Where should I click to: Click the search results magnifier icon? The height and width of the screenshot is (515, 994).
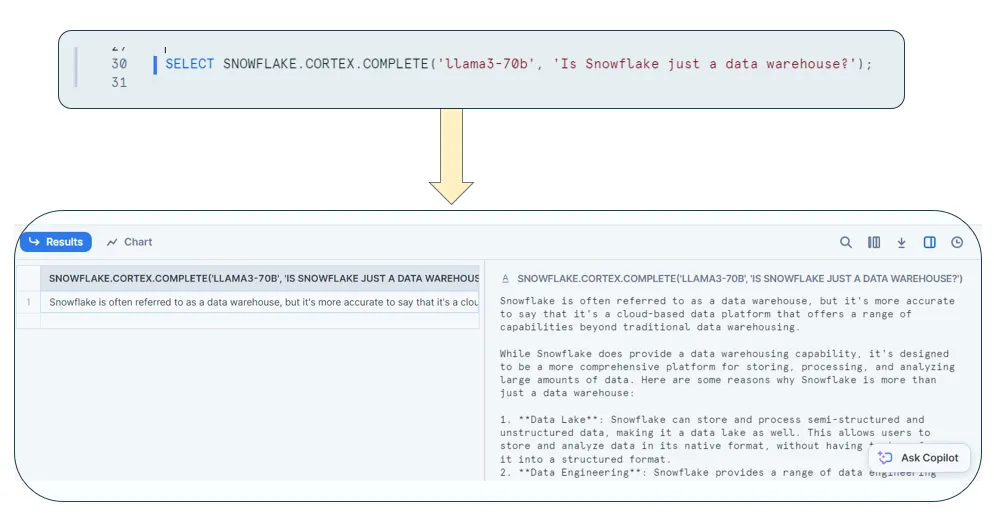tap(846, 242)
